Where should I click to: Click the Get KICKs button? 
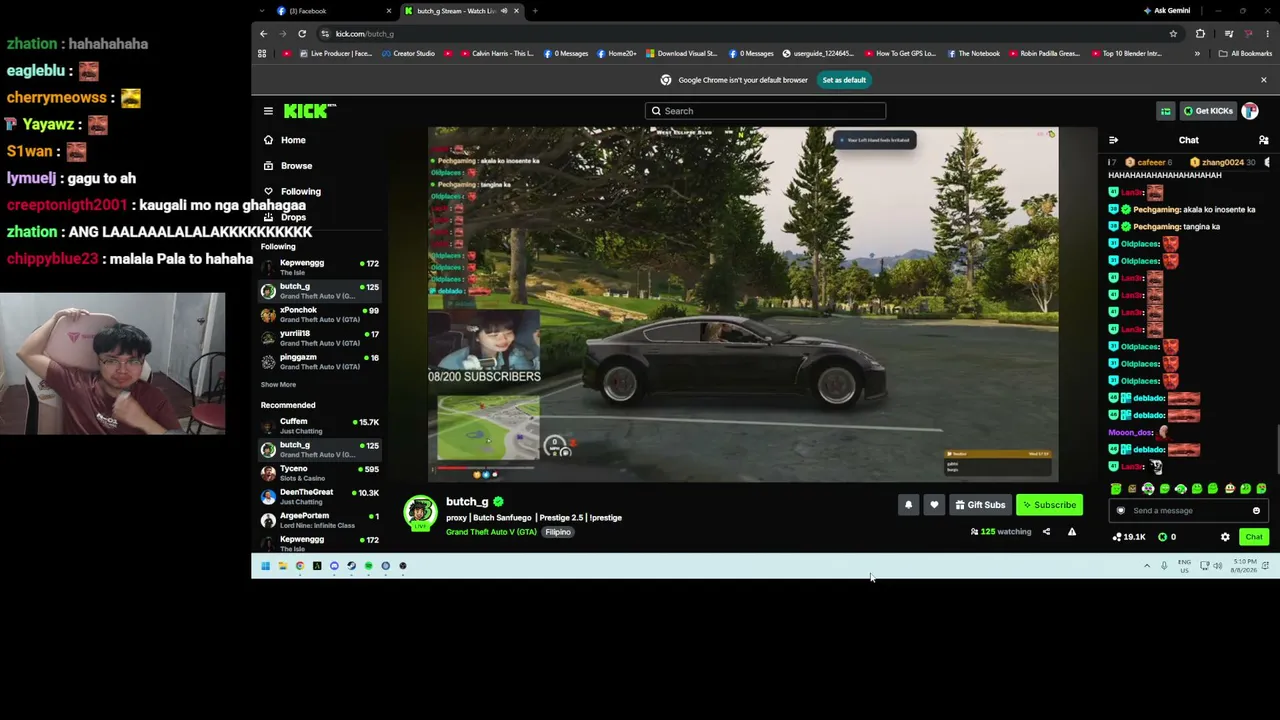[1208, 111]
